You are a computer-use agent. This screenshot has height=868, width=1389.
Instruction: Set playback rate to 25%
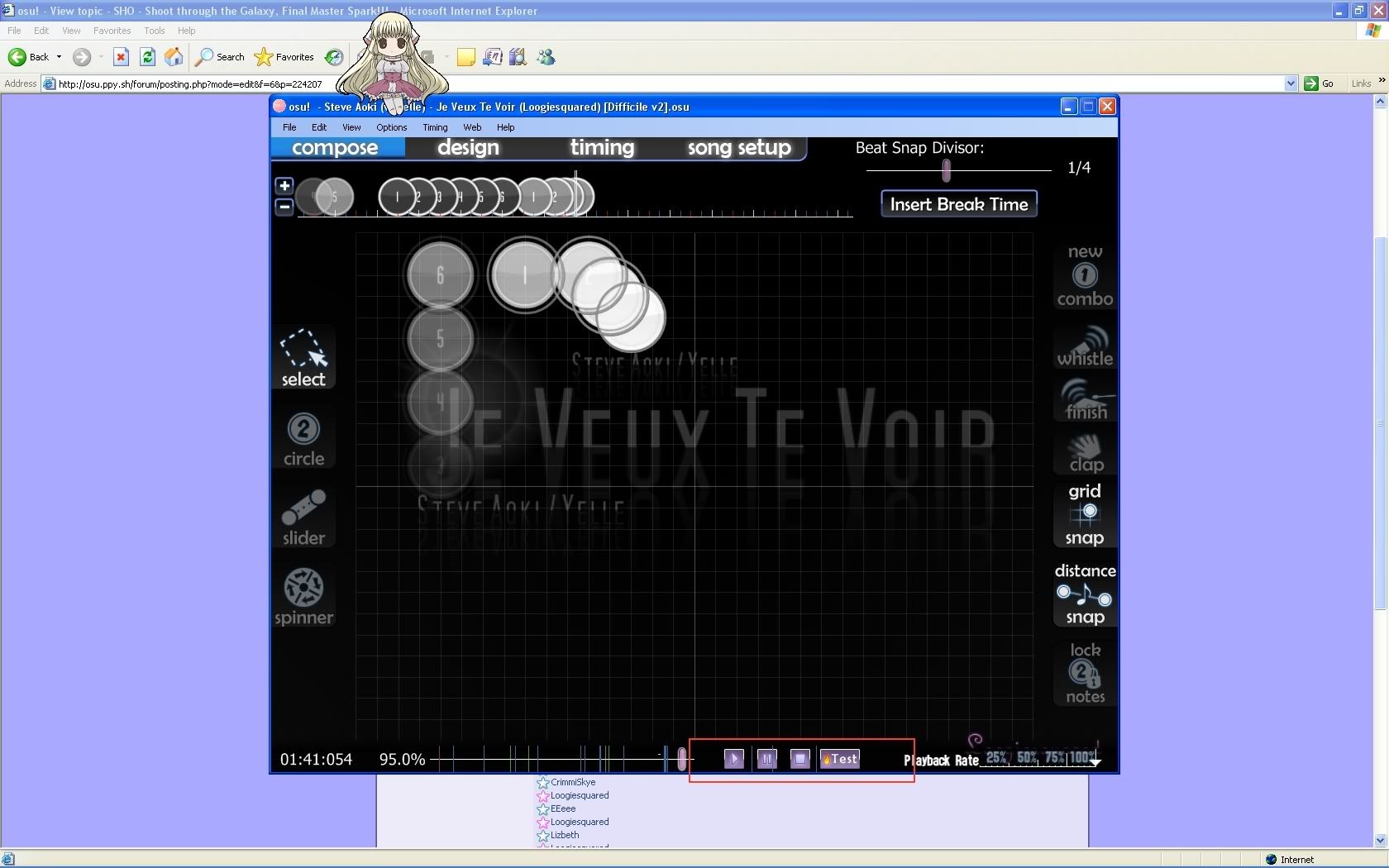[996, 757]
